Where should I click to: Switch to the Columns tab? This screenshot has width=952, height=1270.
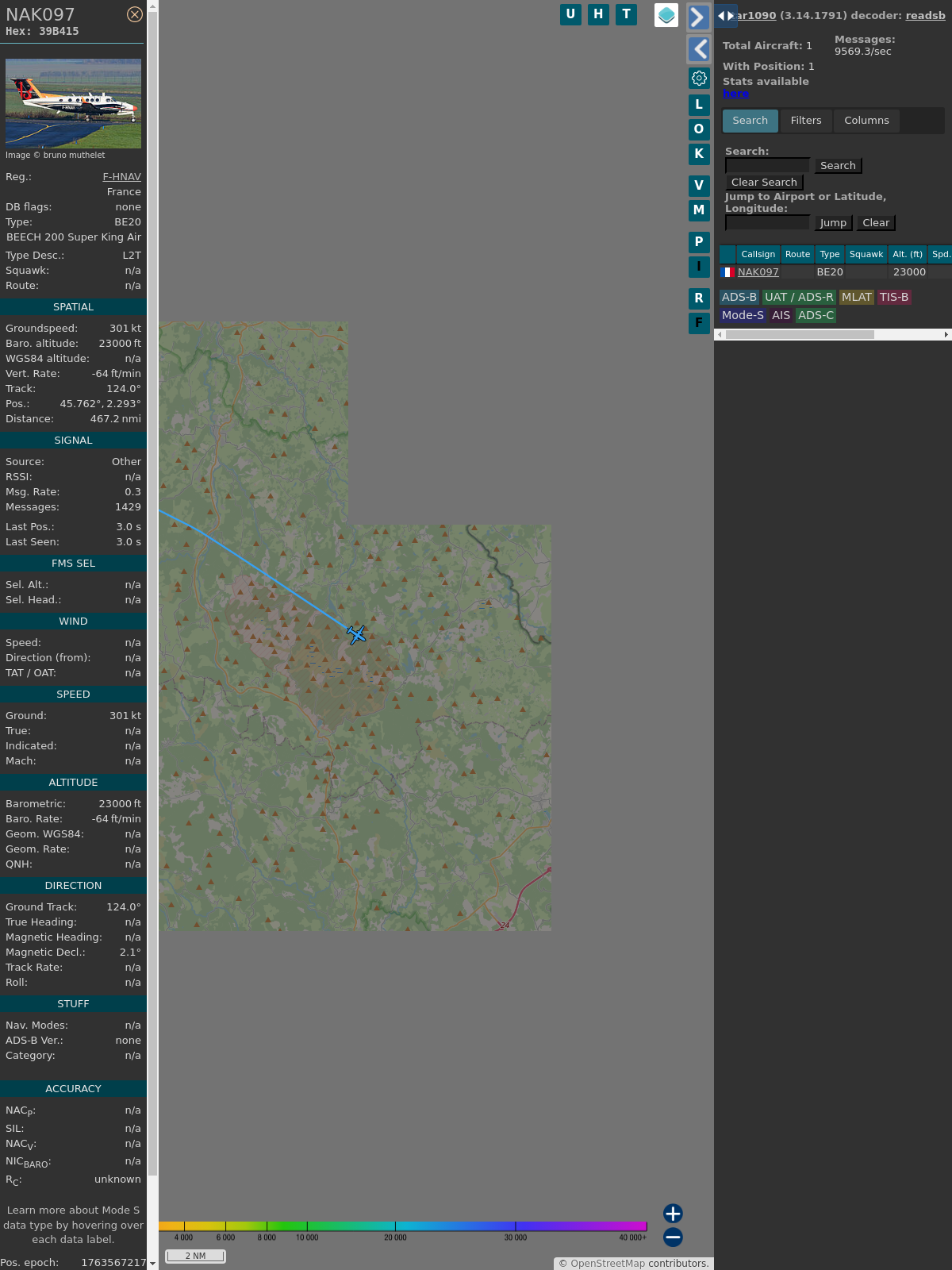click(866, 121)
